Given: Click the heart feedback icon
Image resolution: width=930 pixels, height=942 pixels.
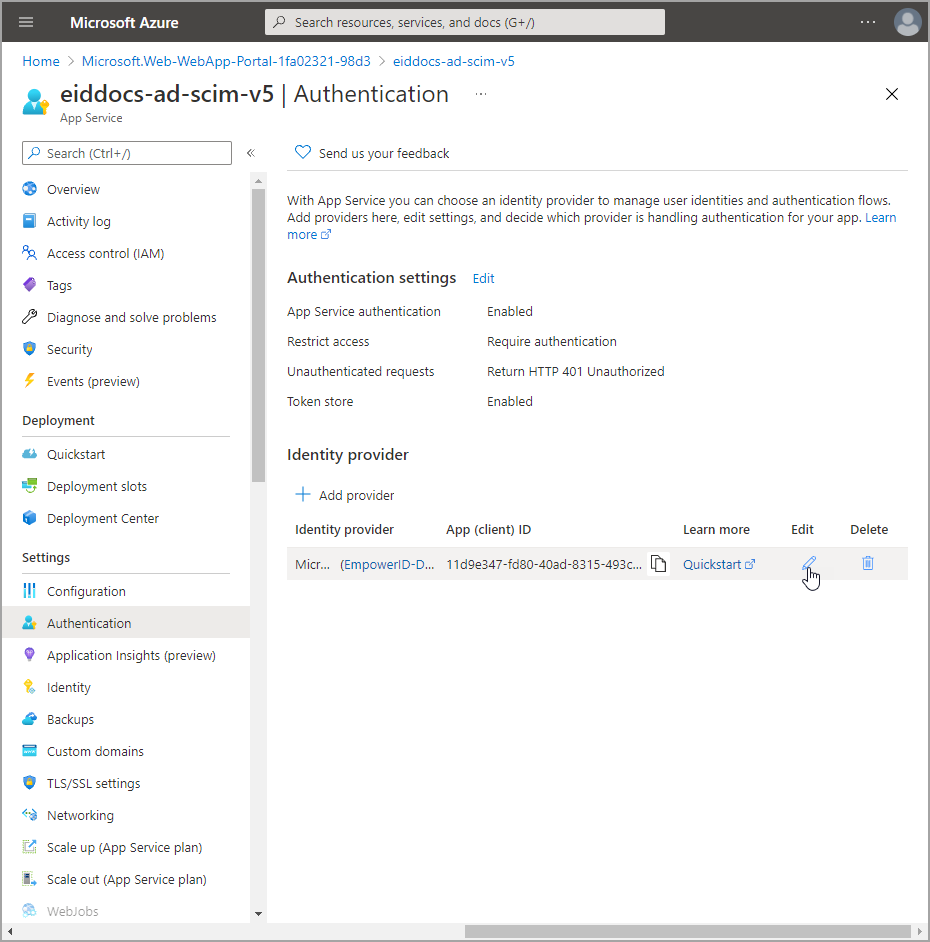Looking at the screenshot, I should [x=302, y=153].
